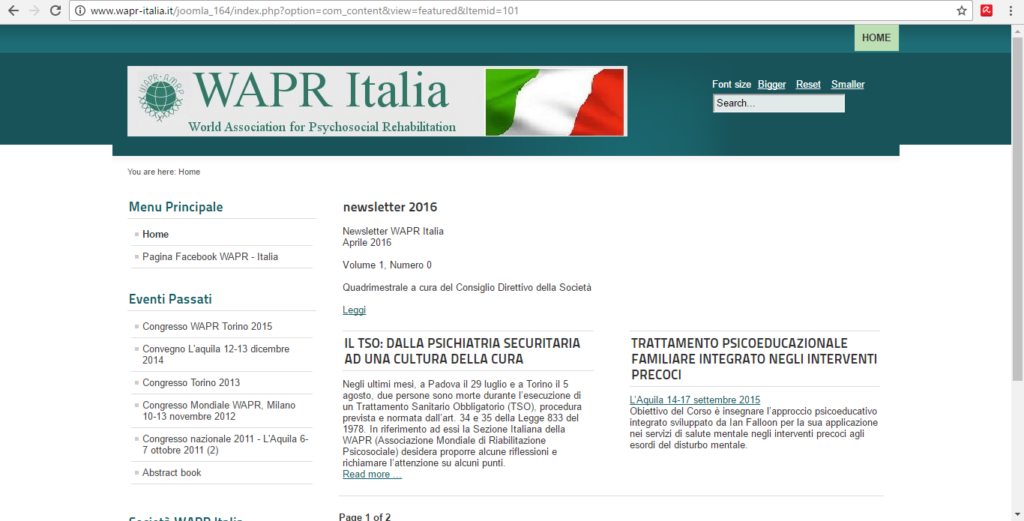Screen dimensions: 1024x521
Task: Bookmark this page with the star icon
Action: pos(961,10)
